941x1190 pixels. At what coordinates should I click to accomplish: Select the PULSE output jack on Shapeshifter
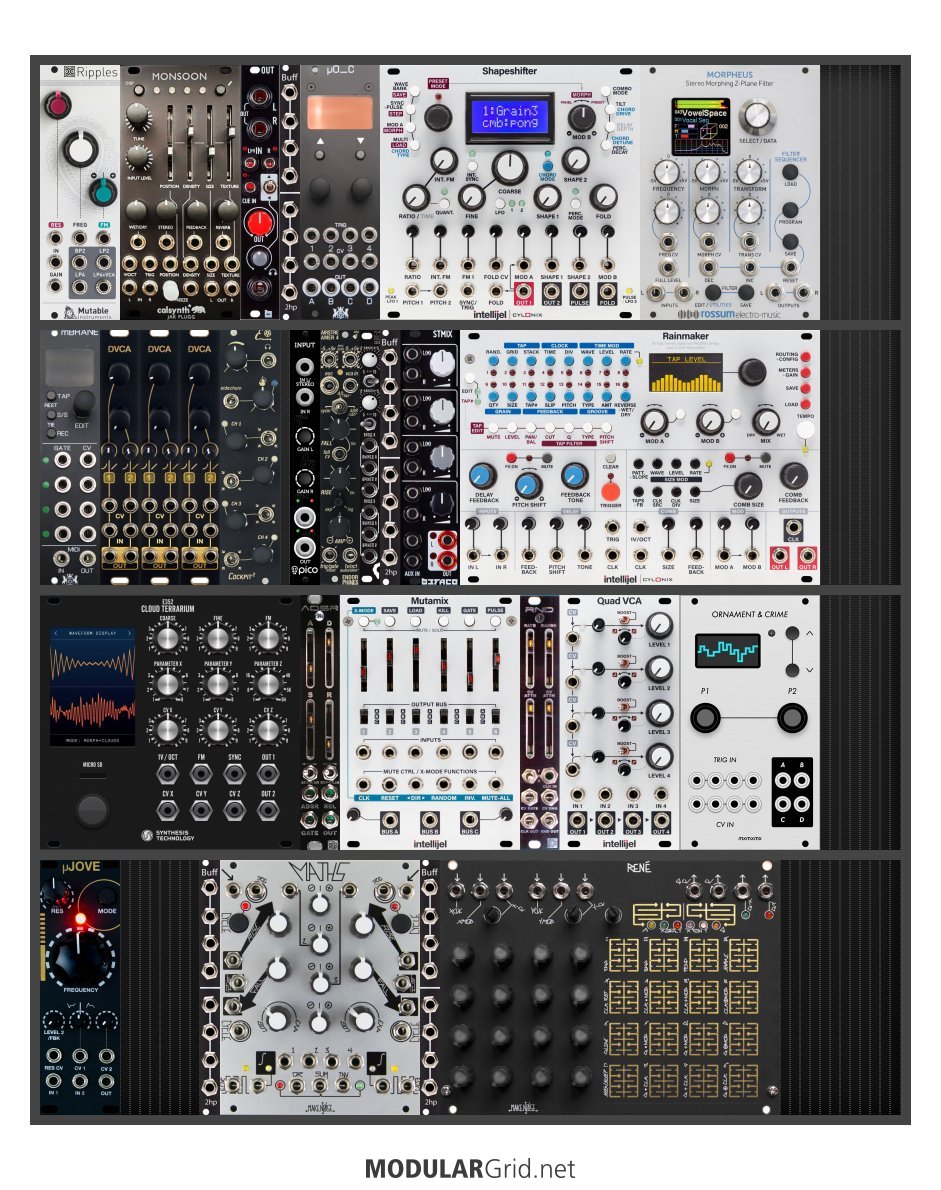click(579, 291)
